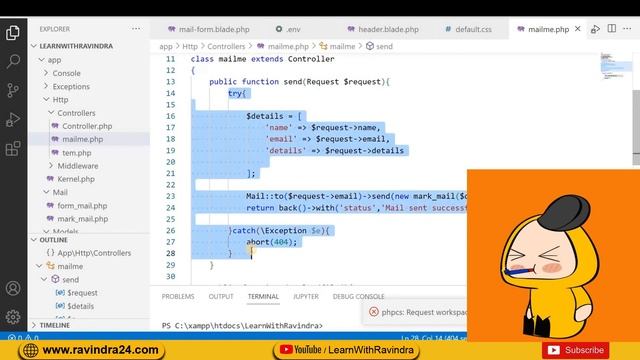Open the Search view in activity bar
The image size is (640, 360).
coord(13,61)
